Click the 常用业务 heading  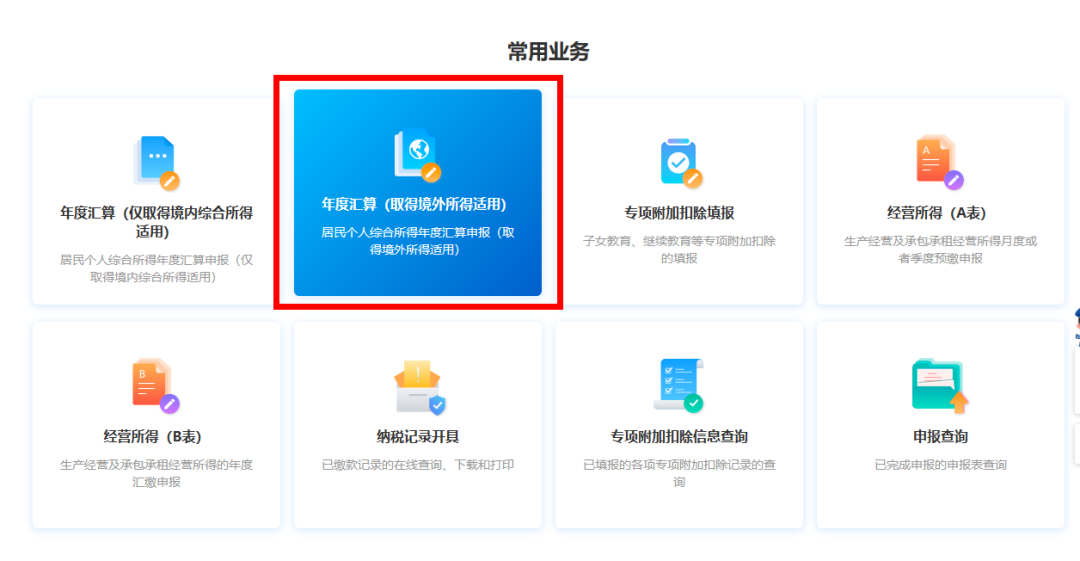coord(548,52)
